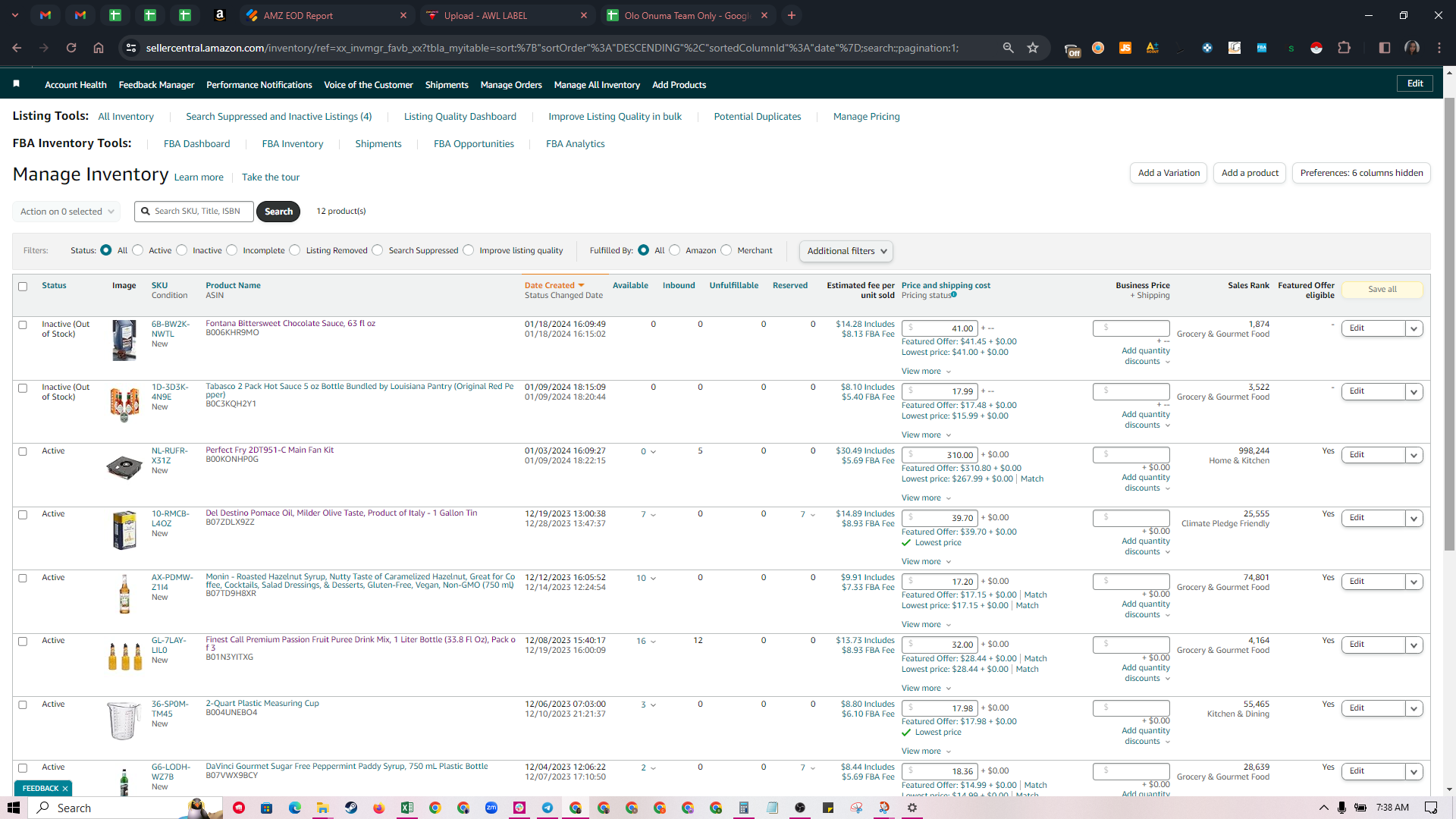The width and height of the screenshot is (1456, 819).
Task: Go to Manage Orders
Action: (x=511, y=85)
